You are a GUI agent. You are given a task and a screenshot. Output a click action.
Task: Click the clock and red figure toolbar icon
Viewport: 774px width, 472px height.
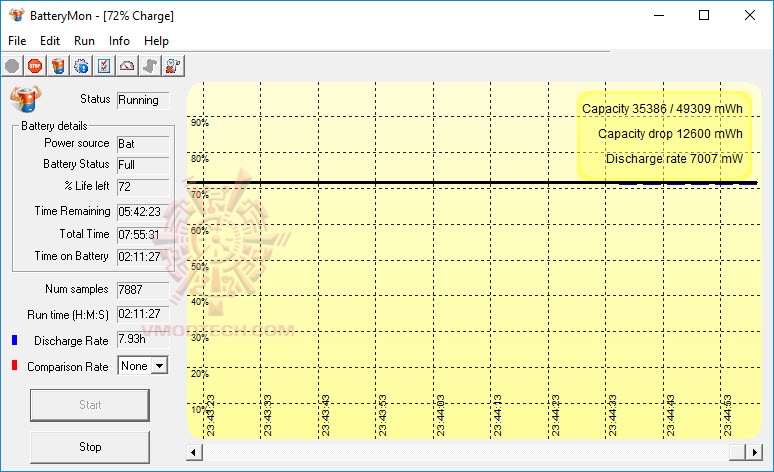(x=173, y=66)
